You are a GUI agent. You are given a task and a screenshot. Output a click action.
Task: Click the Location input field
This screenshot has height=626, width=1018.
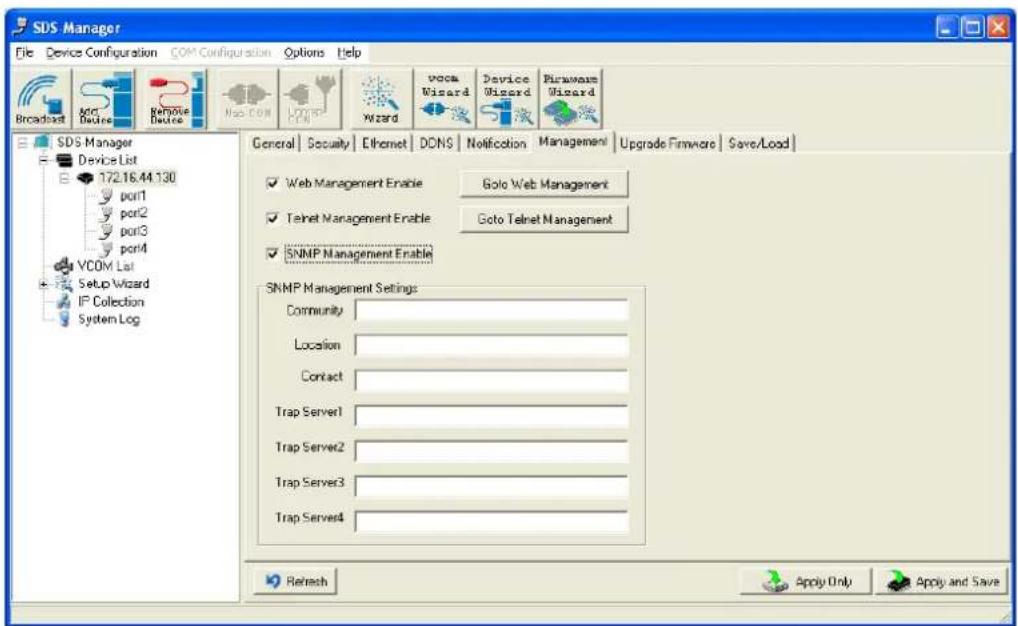click(x=491, y=345)
